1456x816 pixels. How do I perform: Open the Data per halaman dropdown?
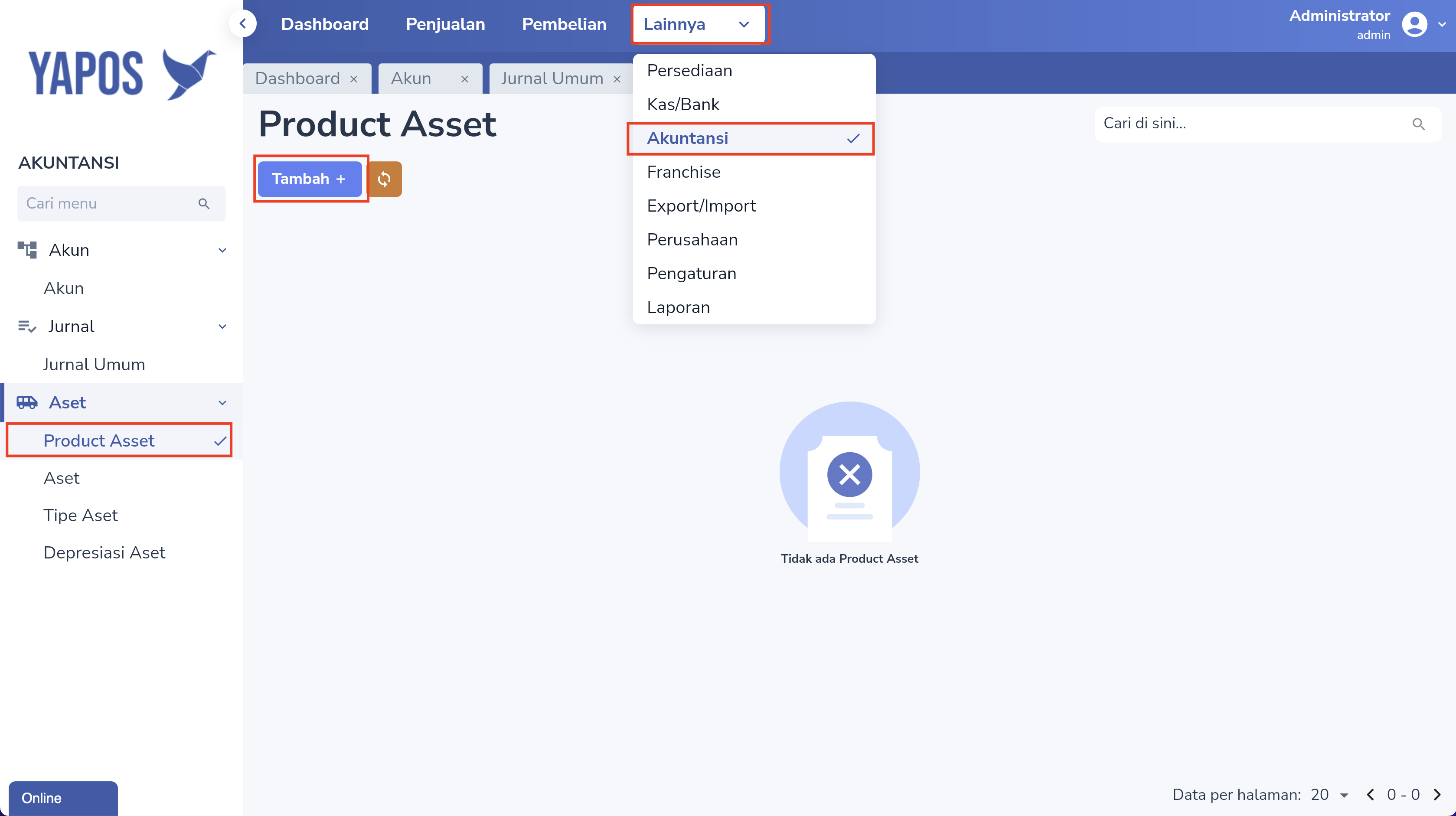pyautogui.click(x=1330, y=794)
